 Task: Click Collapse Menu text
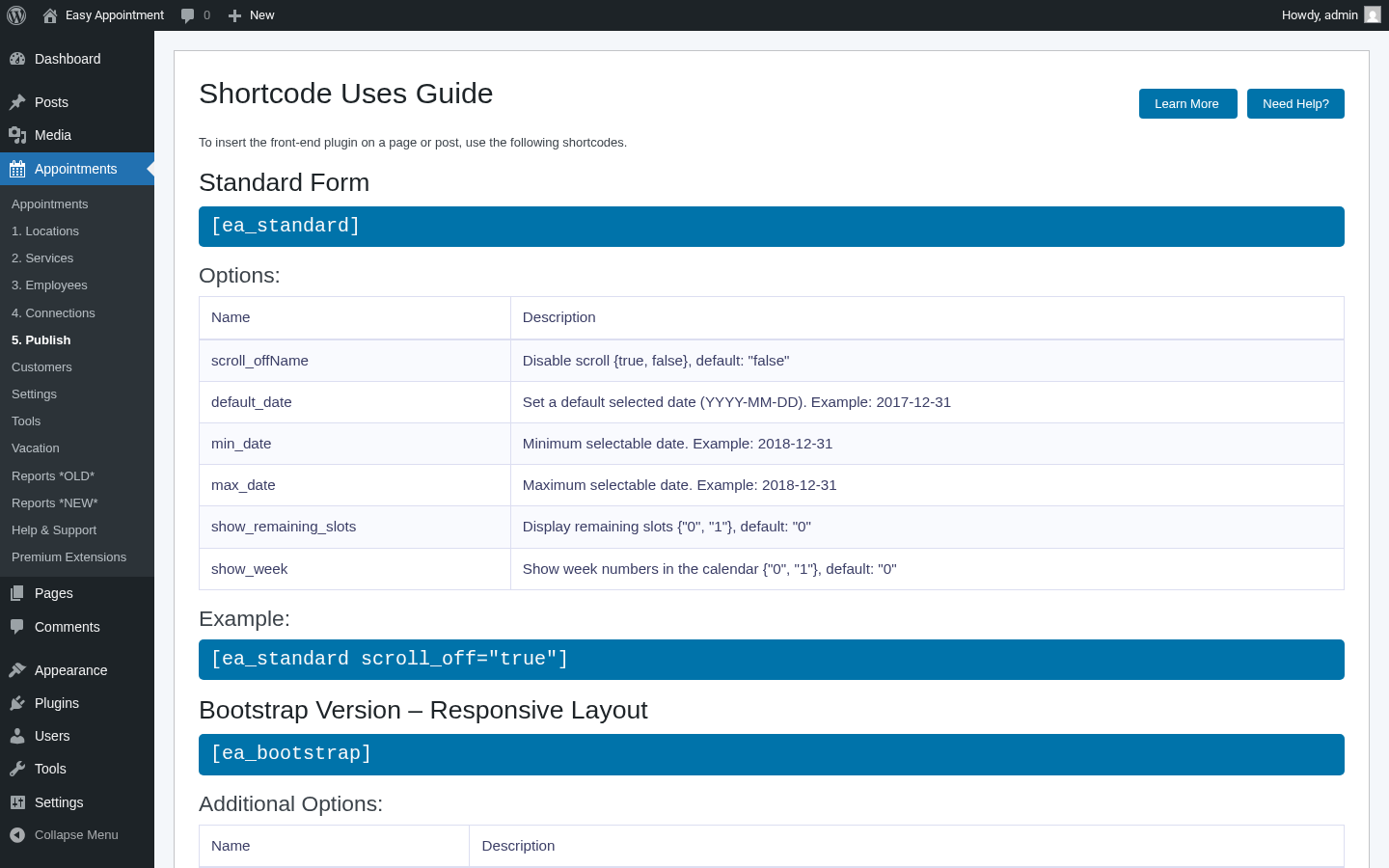tap(76, 835)
